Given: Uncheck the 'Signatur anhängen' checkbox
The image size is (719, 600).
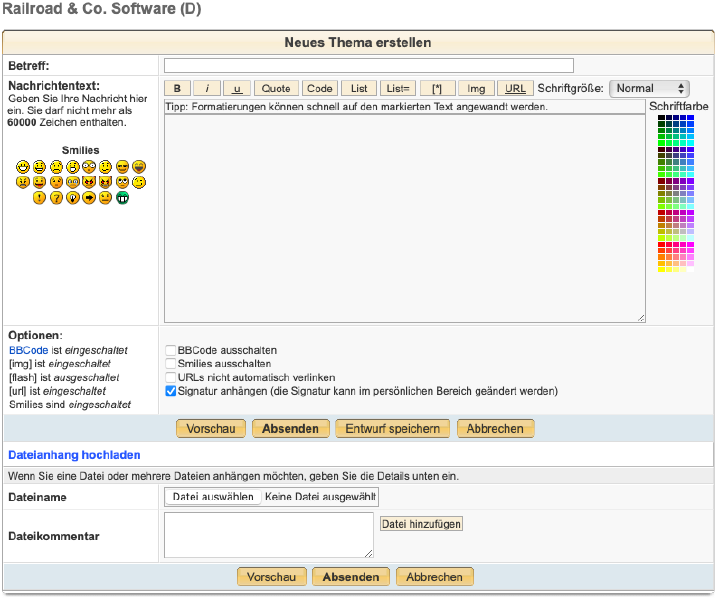Looking at the screenshot, I should coord(171,392).
